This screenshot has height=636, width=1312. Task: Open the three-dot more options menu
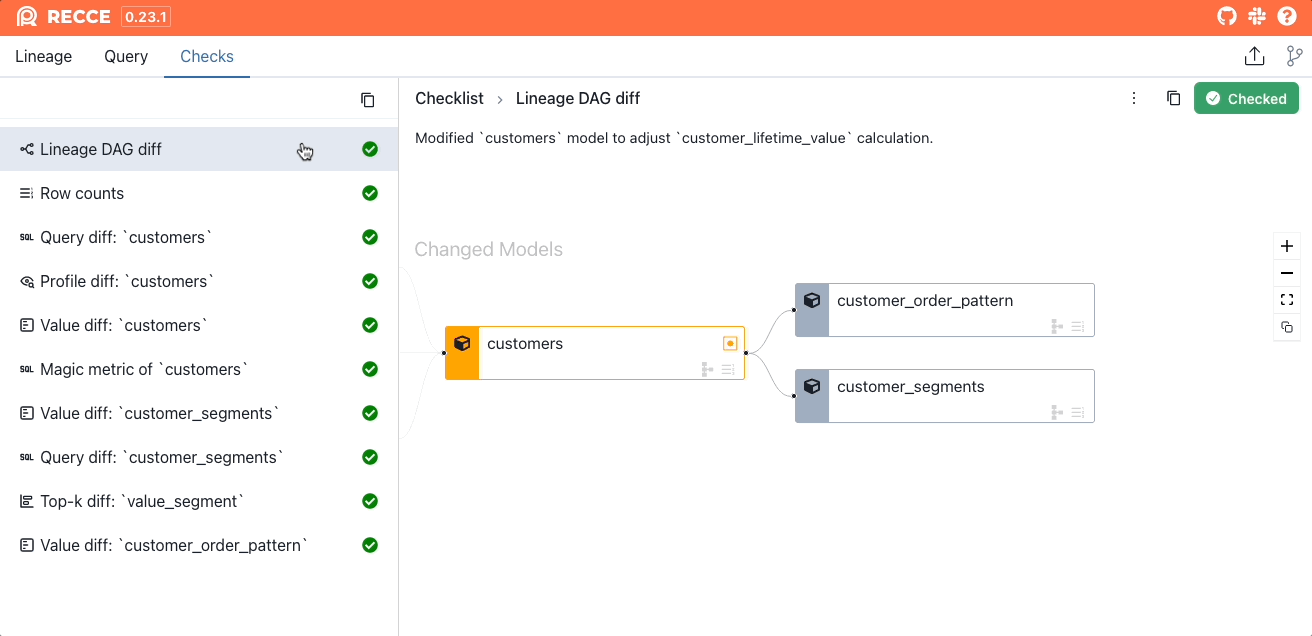[x=1134, y=99]
